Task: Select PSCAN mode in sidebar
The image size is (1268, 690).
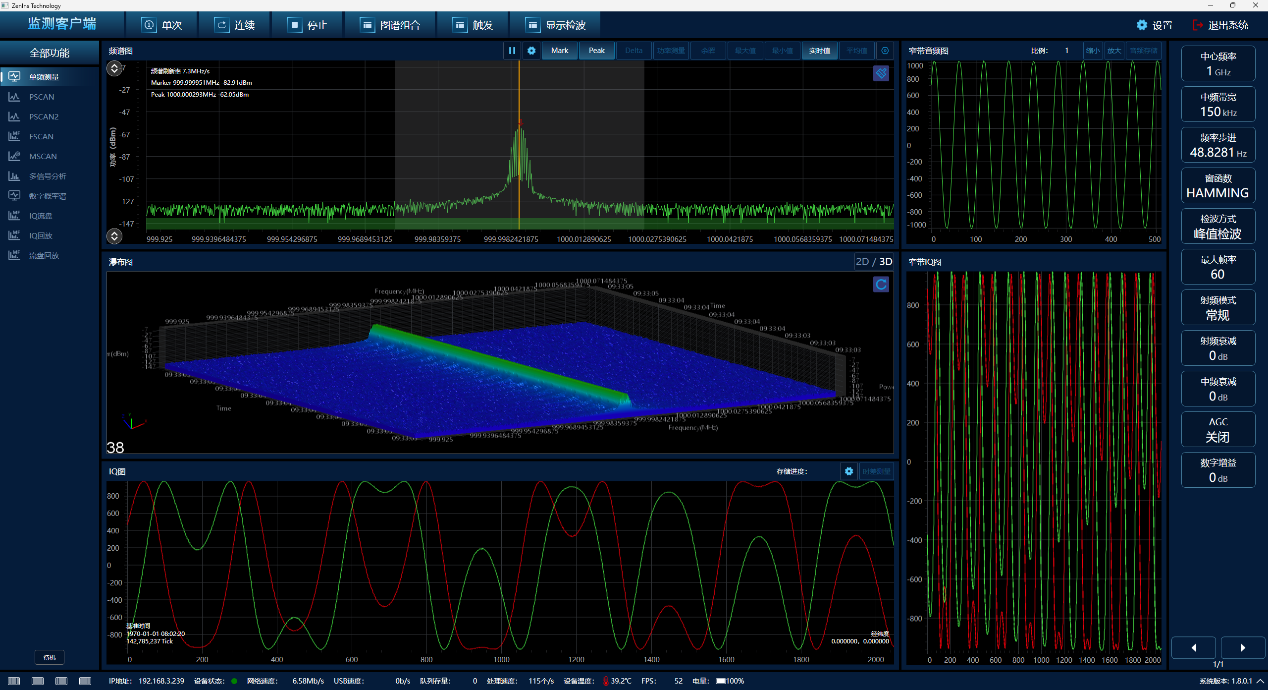Action: coord(50,97)
